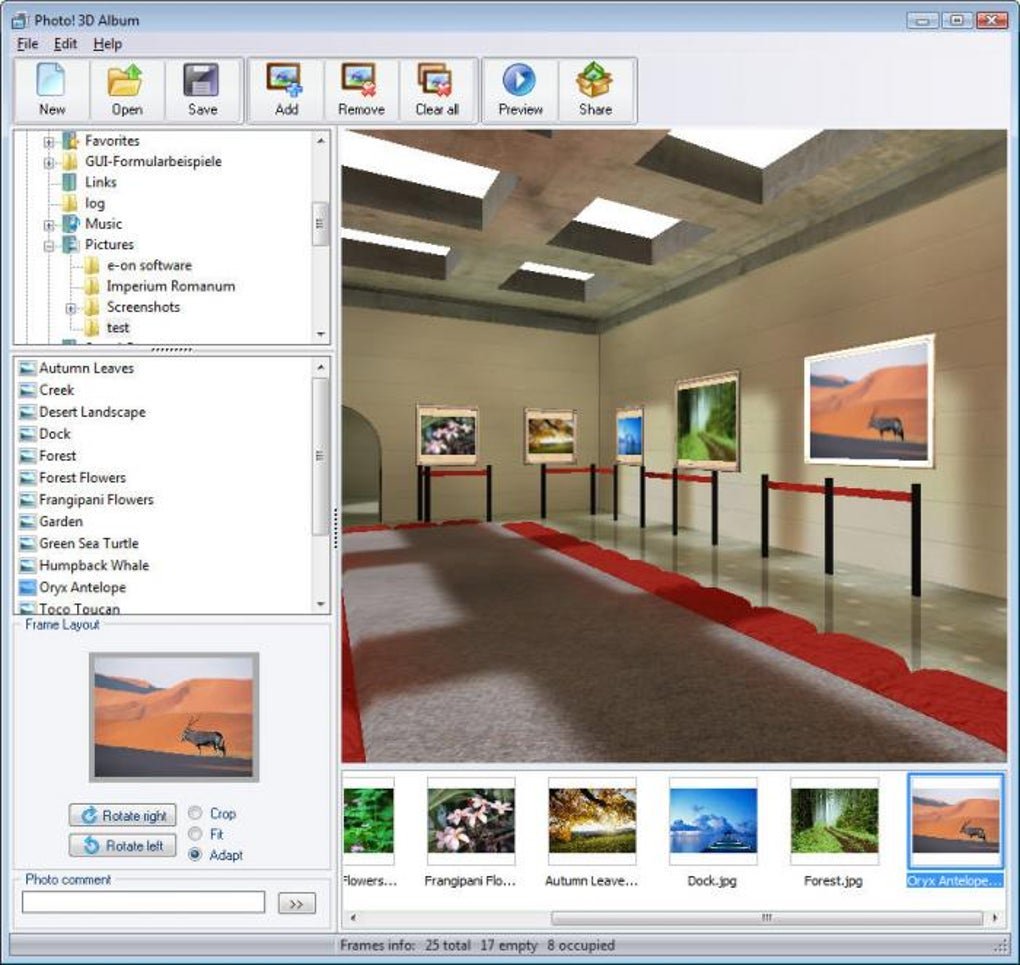Viewport: 1020px width, 965px height.
Task: Click the folder tree scroll up arrow
Action: point(321,140)
